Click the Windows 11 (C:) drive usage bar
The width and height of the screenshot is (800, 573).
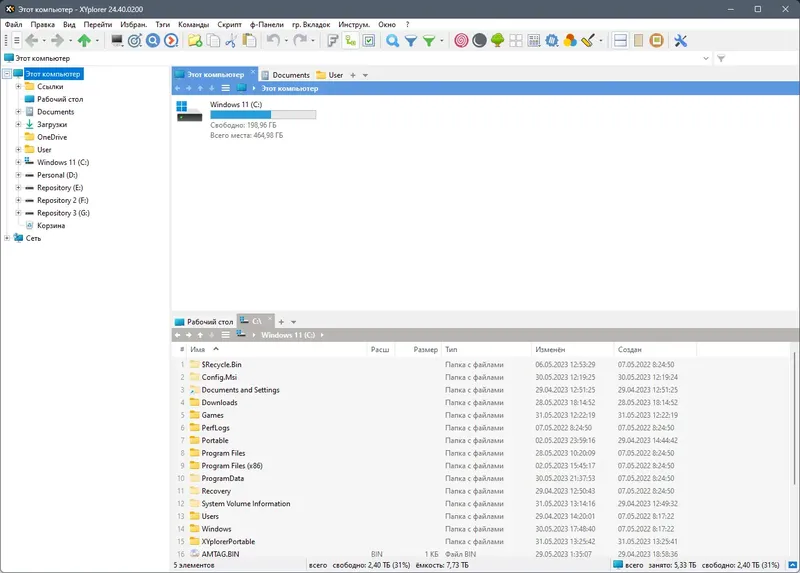263,115
